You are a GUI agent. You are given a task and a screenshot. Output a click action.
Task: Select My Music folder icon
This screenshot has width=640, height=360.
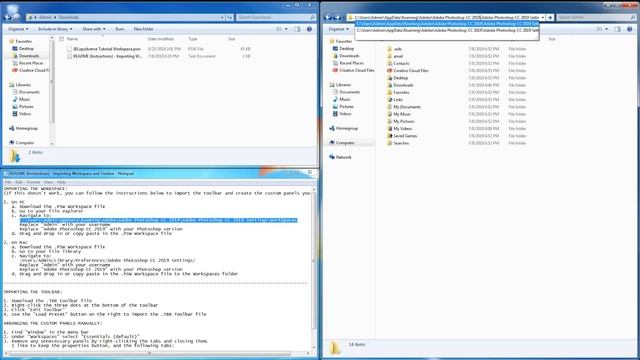tap(389, 114)
